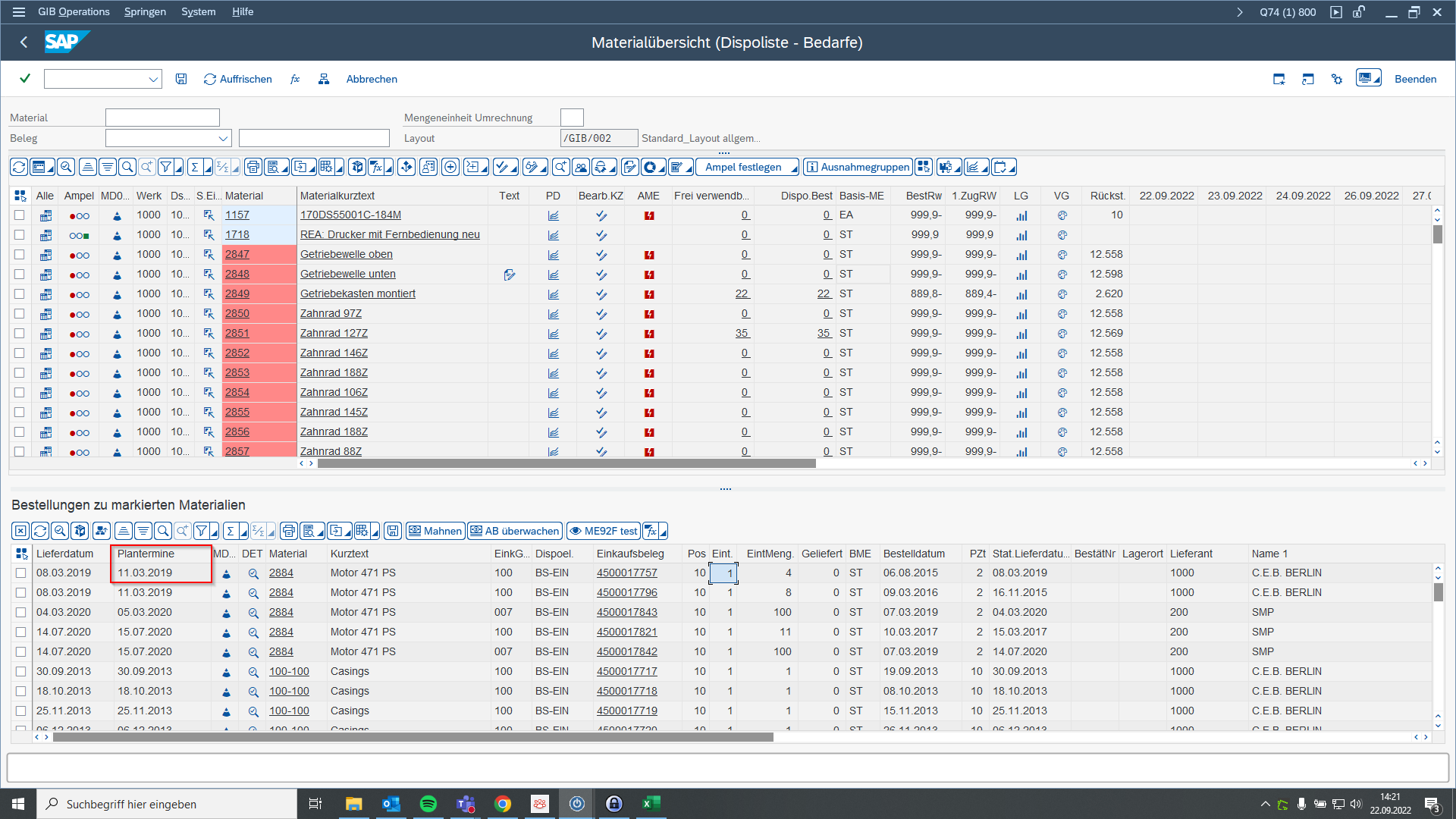Screen dimensions: 1456x819
Task: Click the save icon beside the command field
Action: 181,79
